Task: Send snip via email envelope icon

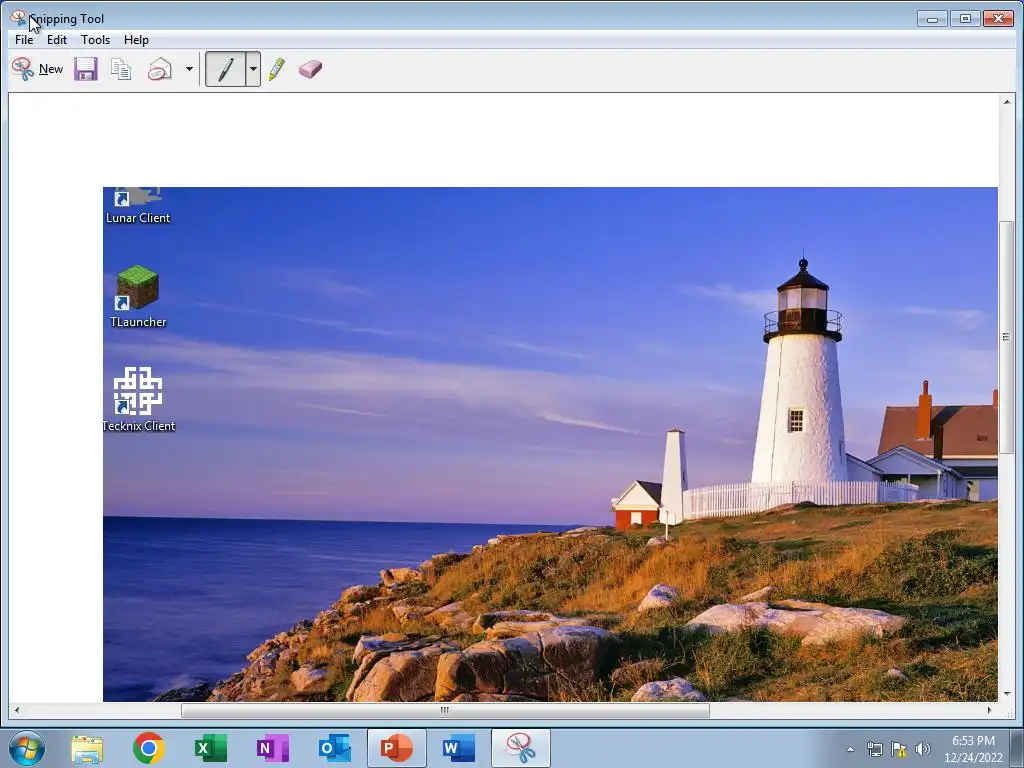Action: point(159,69)
